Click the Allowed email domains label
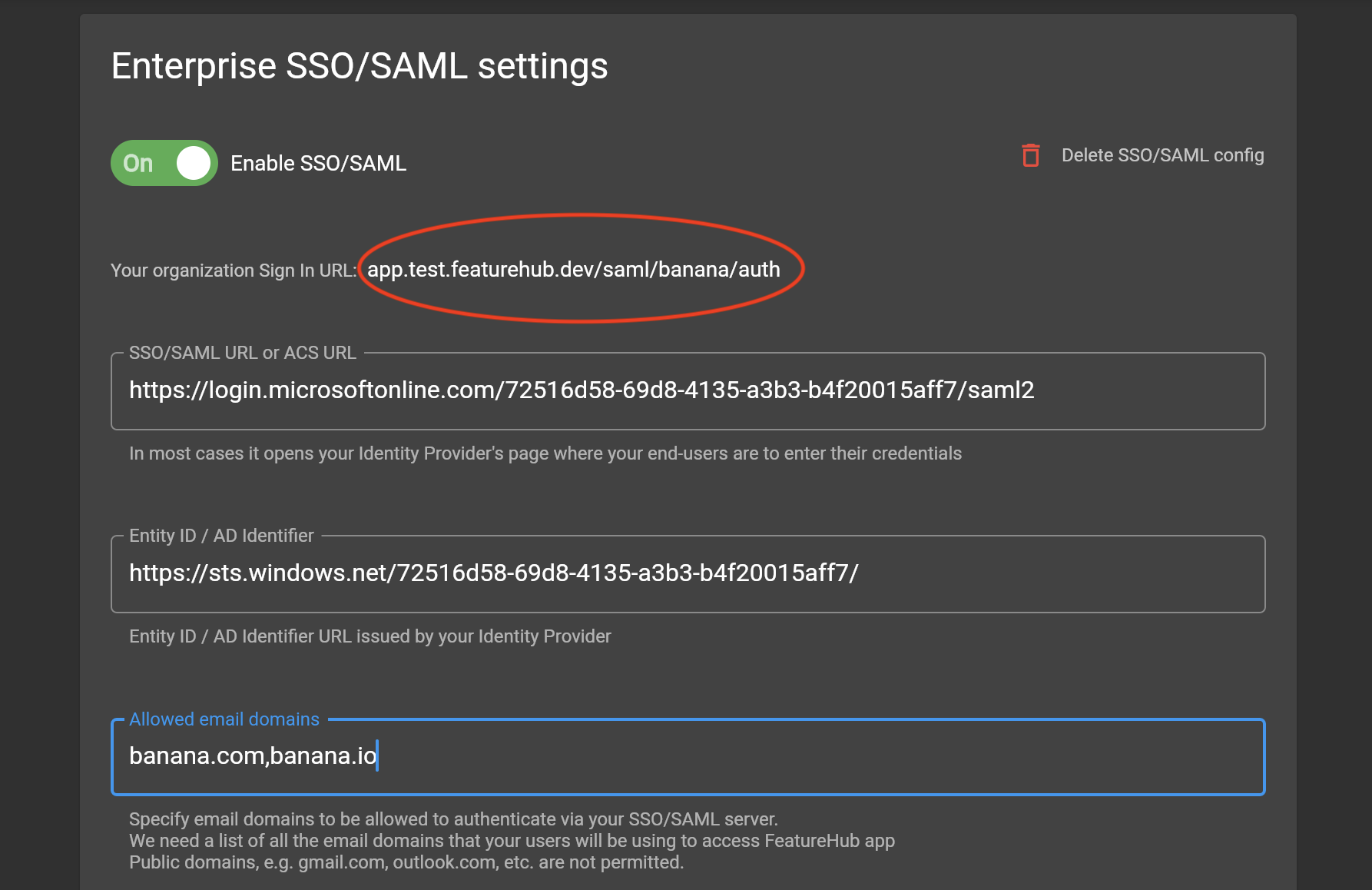 pos(224,719)
